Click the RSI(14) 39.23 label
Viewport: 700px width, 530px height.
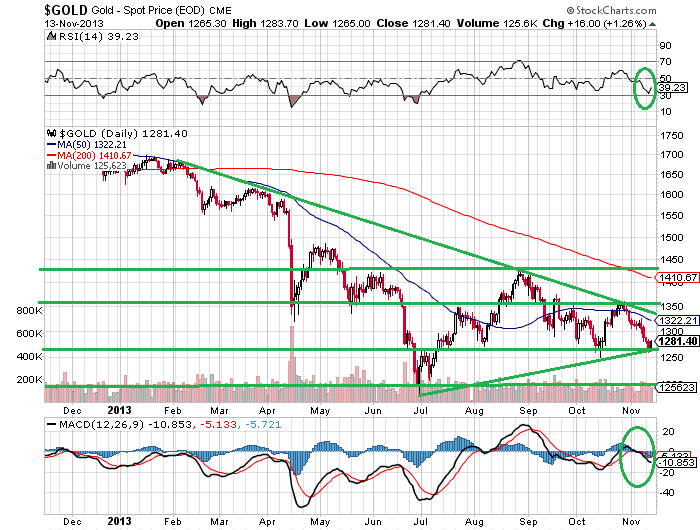tap(99, 36)
